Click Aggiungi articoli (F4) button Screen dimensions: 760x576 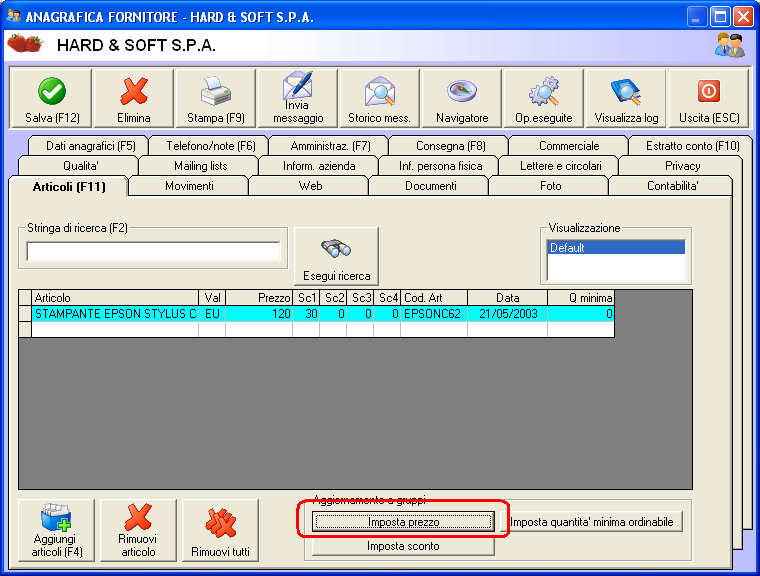click(x=57, y=530)
